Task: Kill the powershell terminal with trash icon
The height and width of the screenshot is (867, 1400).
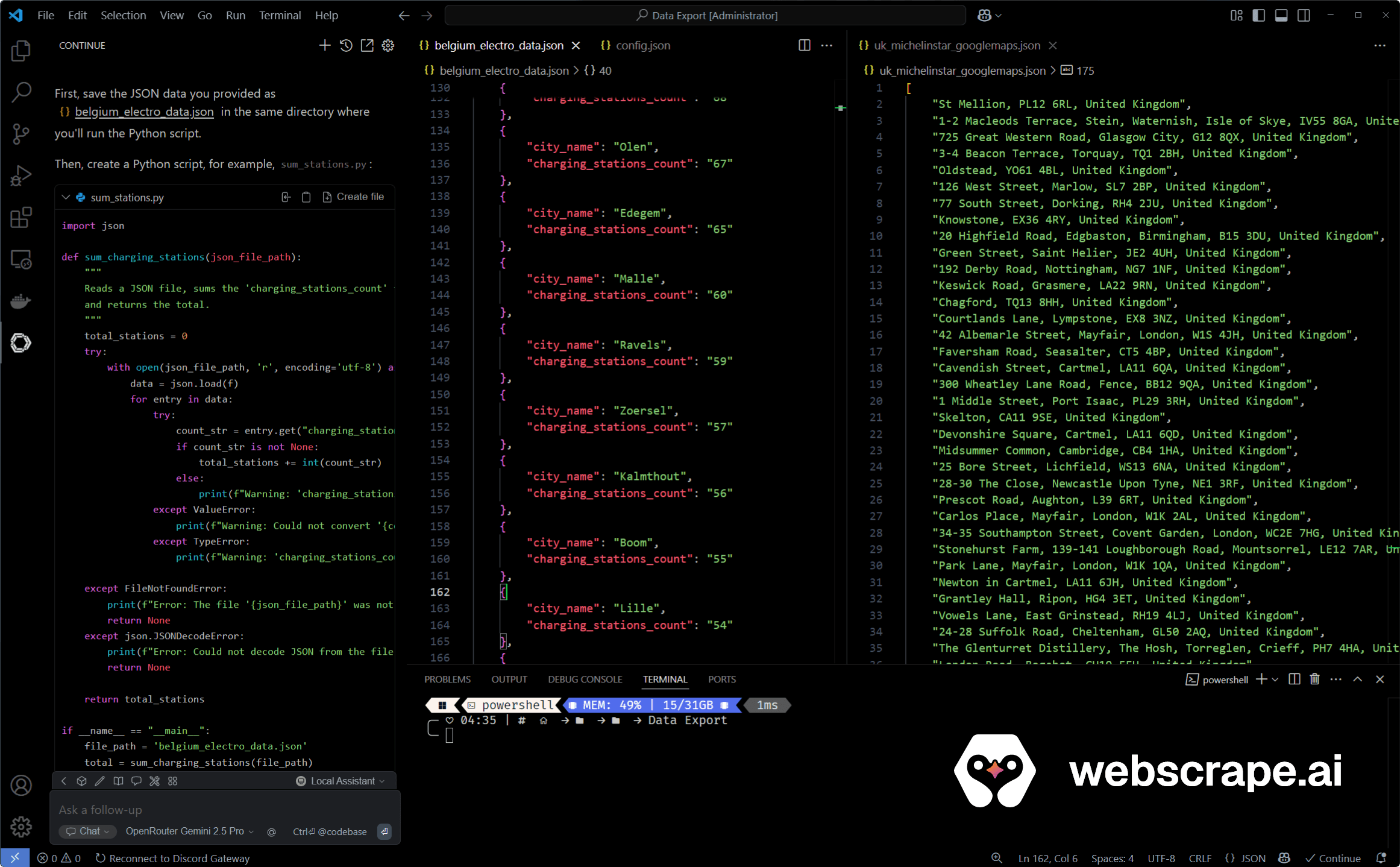Action: tap(1314, 679)
